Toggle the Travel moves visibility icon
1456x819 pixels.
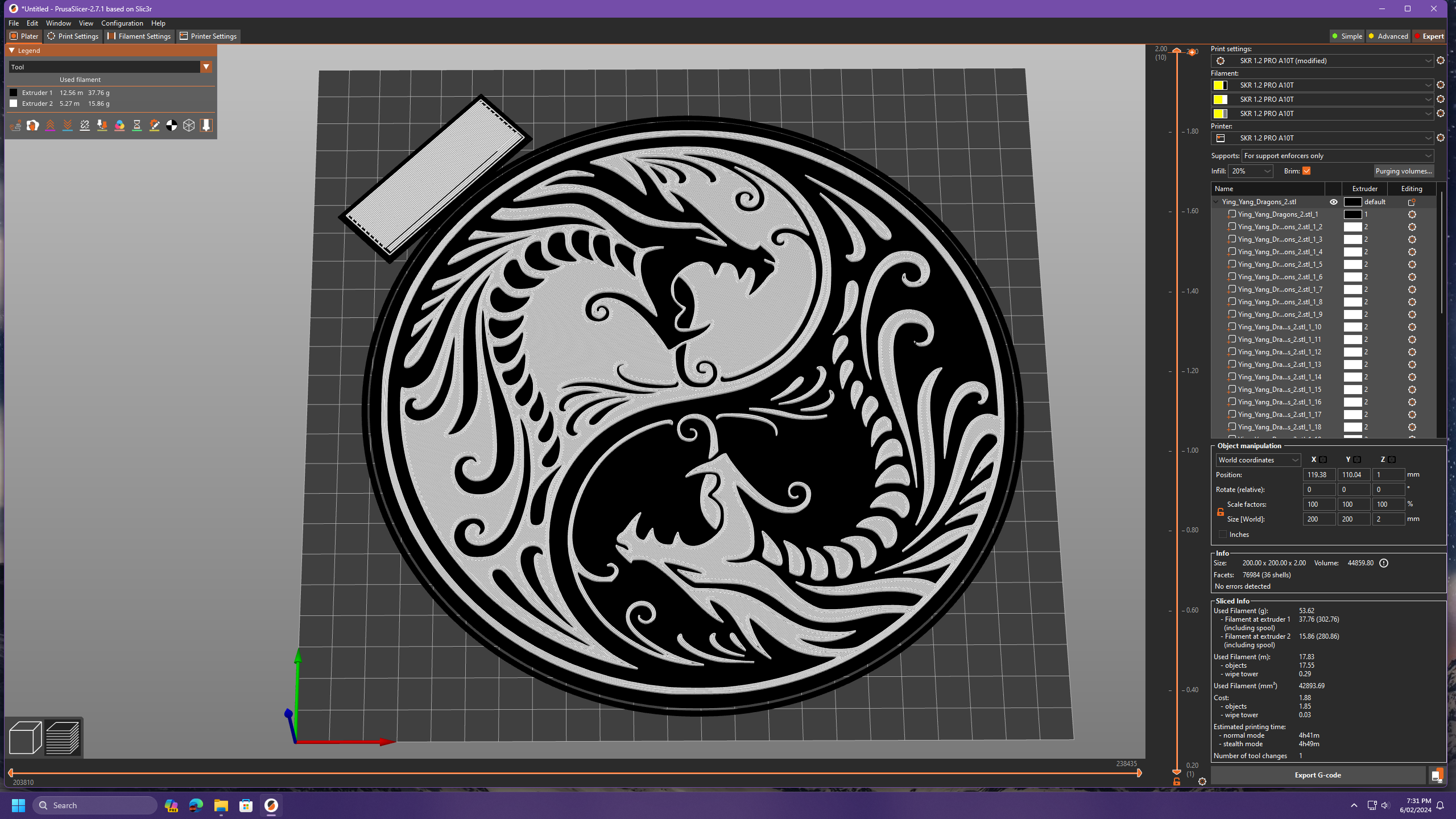(x=15, y=125)
